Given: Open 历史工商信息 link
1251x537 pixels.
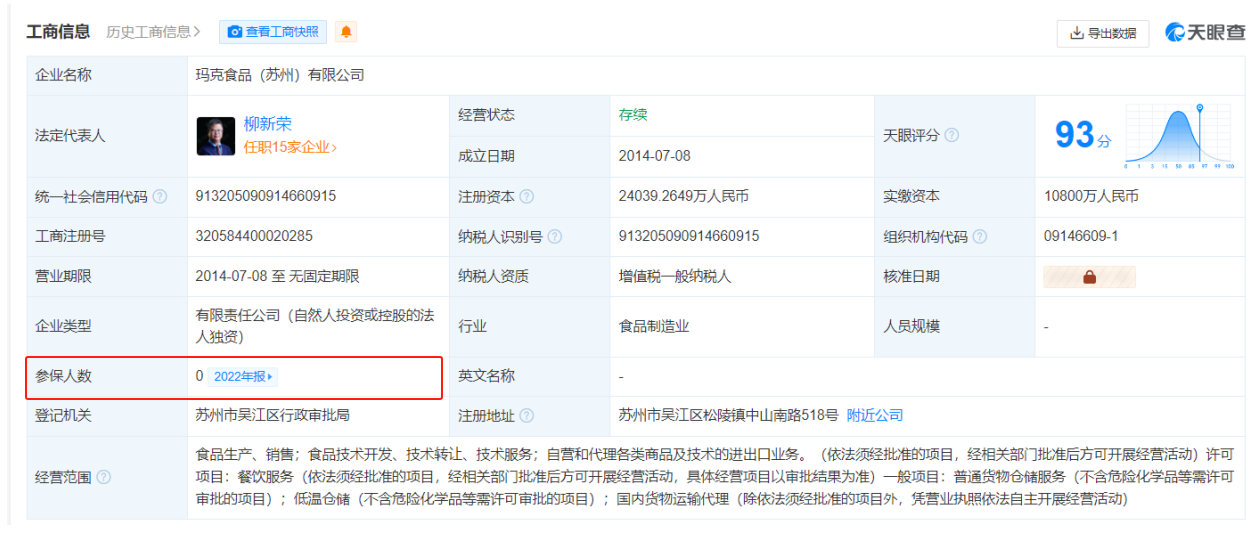Looking at the screenshot, I should click(153, 32).
